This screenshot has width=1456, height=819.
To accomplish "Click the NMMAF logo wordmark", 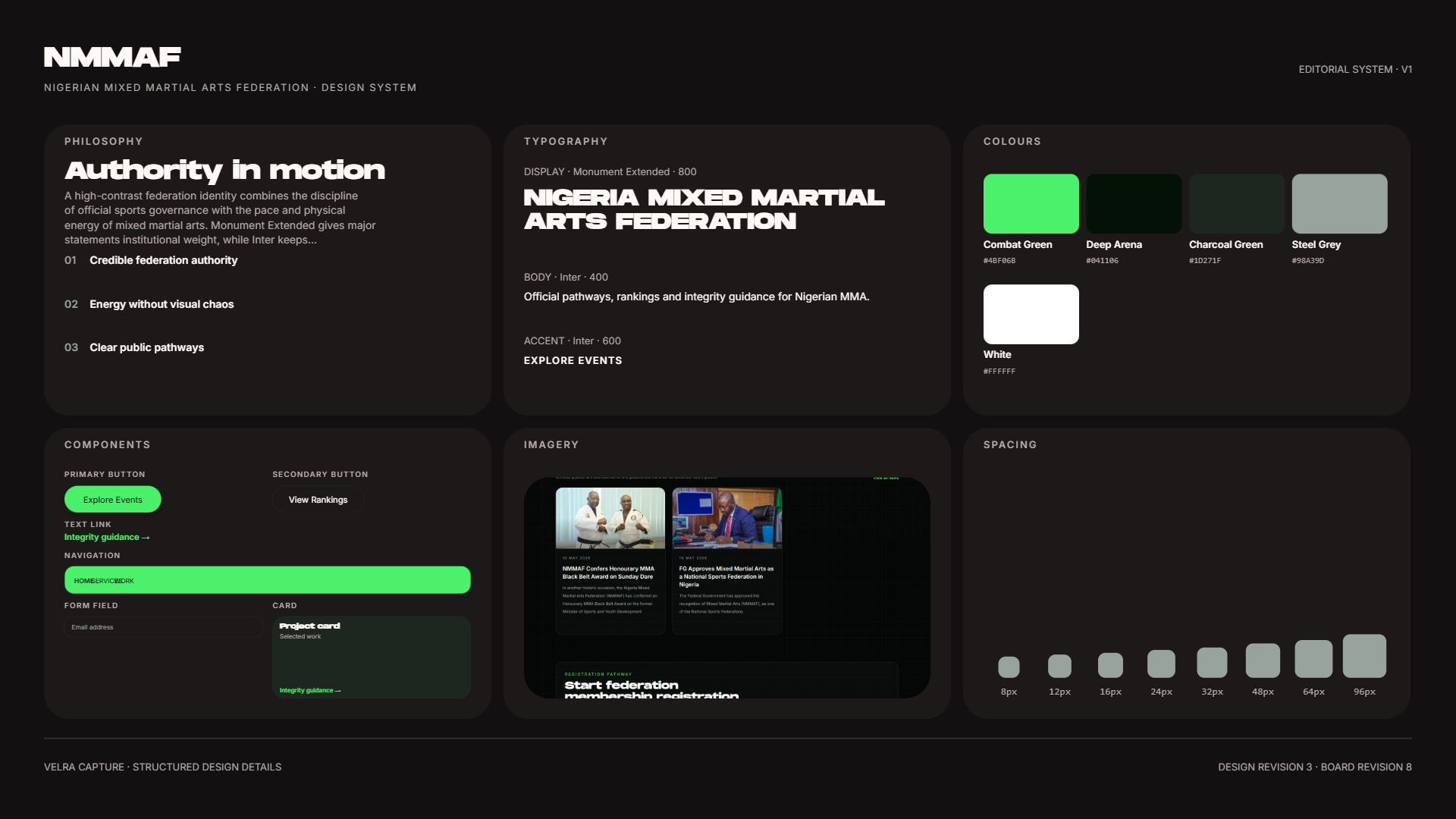I will pos(112,57).
